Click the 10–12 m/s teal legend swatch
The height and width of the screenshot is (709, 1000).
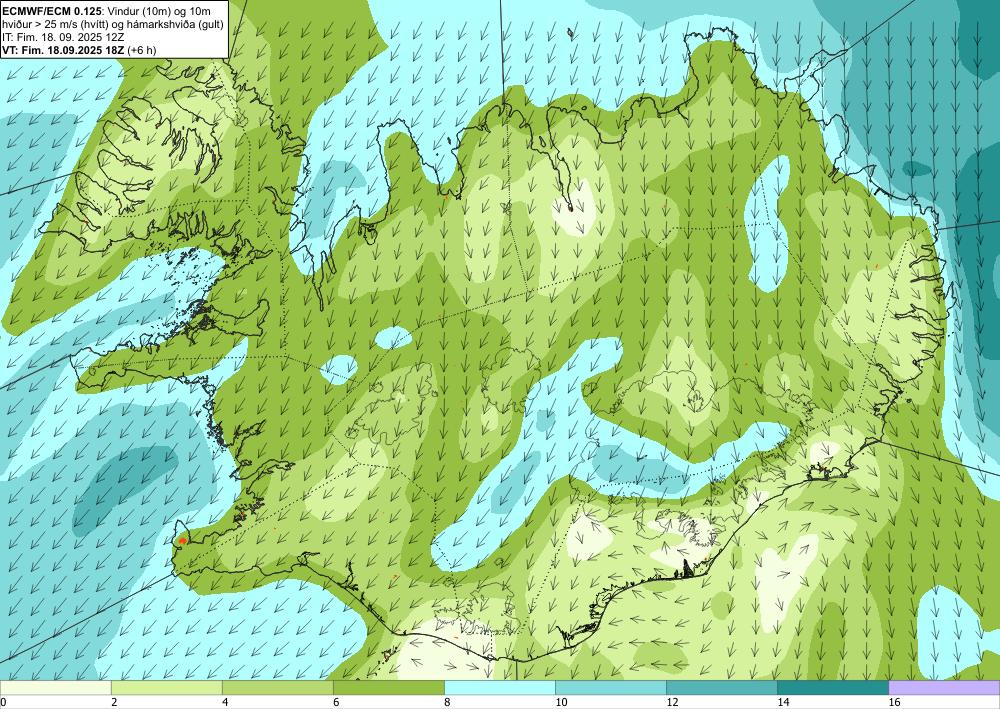click(611, 687)
